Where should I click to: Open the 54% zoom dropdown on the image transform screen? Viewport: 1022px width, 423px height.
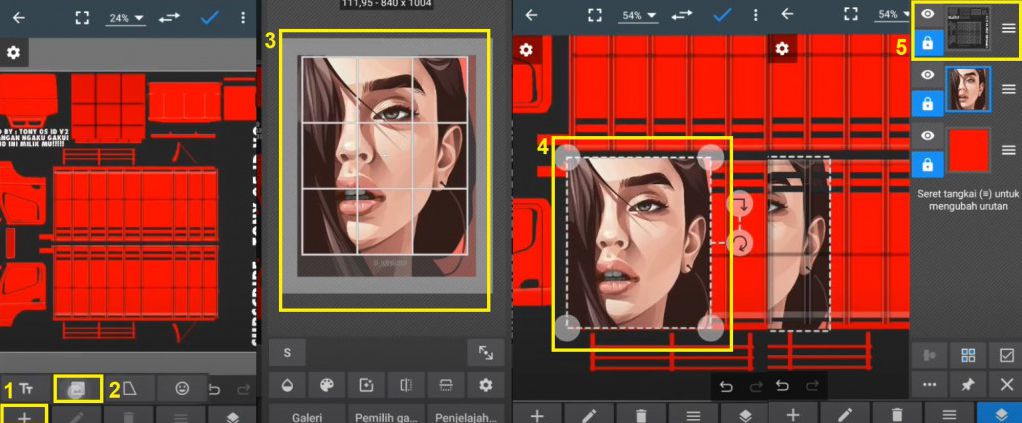coord(637,16)
